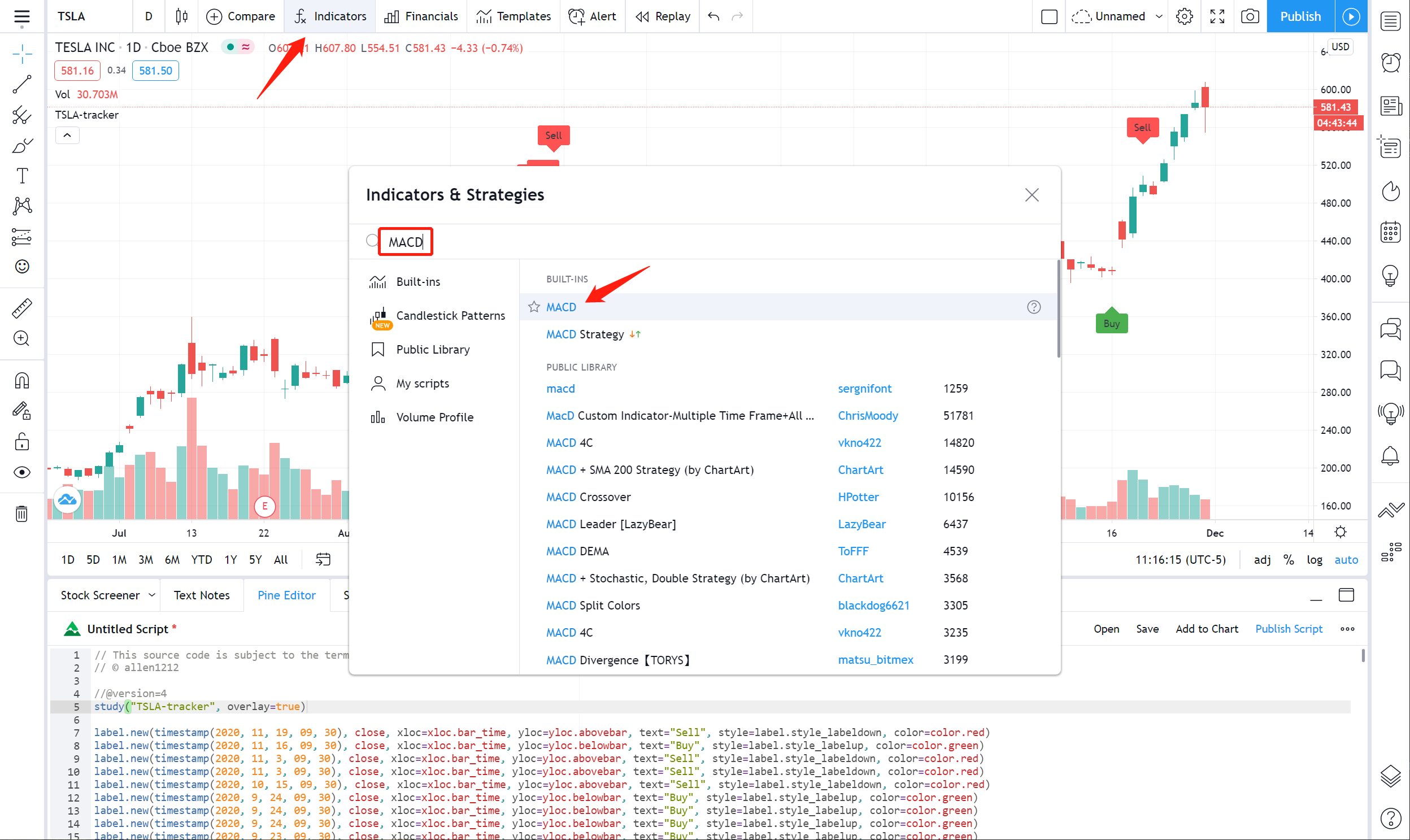The image size is (1410, 840).
Task: Favorite the MACD built-in with star
Action: pos(534,307)
